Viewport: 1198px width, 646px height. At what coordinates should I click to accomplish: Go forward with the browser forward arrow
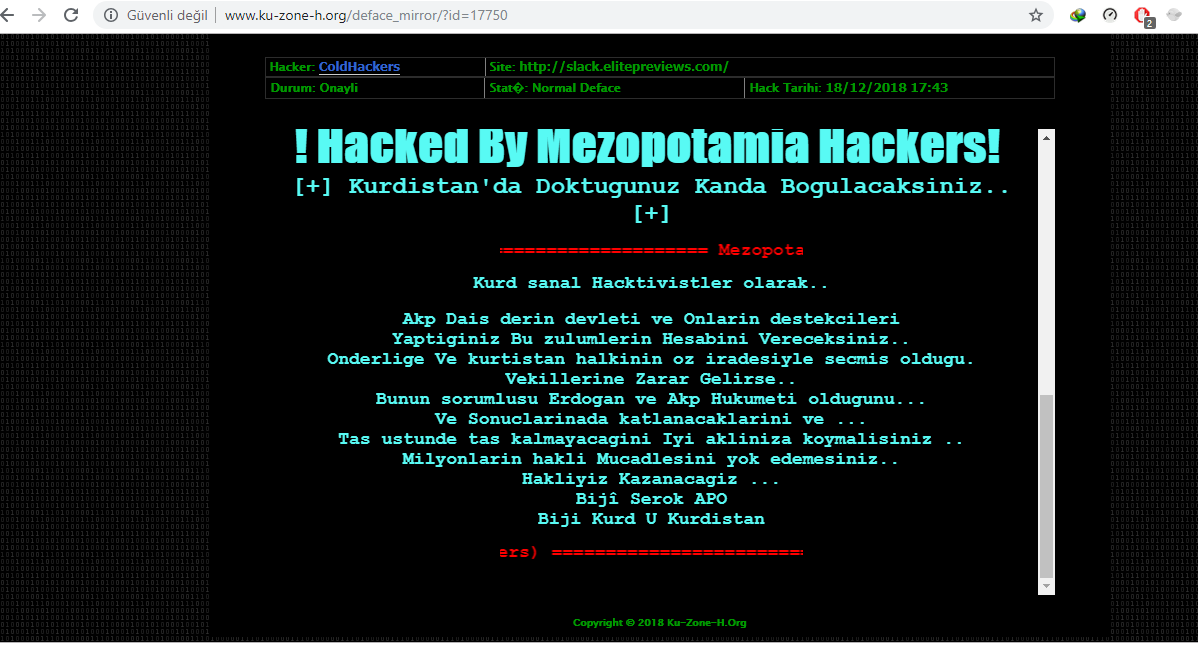(39, 15)
